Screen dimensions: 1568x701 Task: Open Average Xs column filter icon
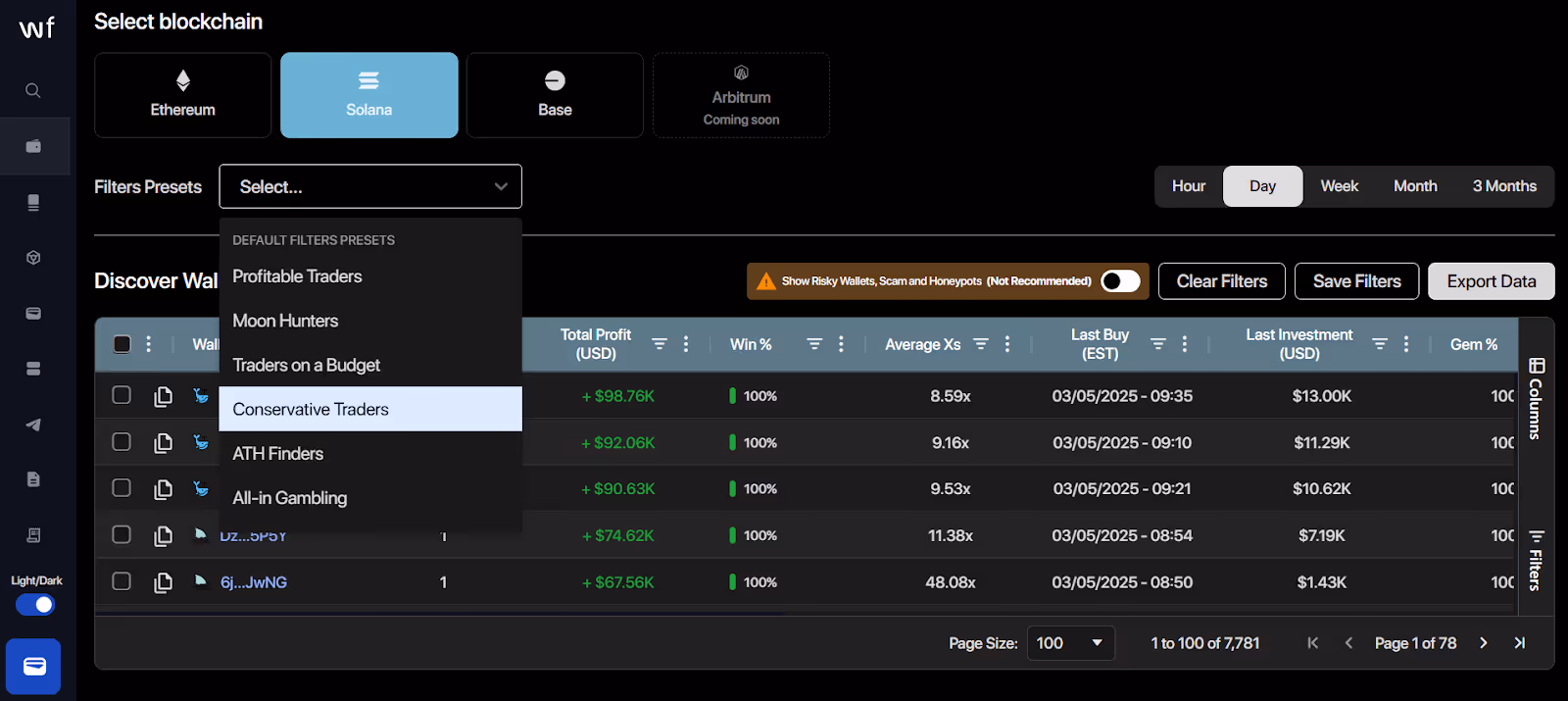click(x=981, y=344)
